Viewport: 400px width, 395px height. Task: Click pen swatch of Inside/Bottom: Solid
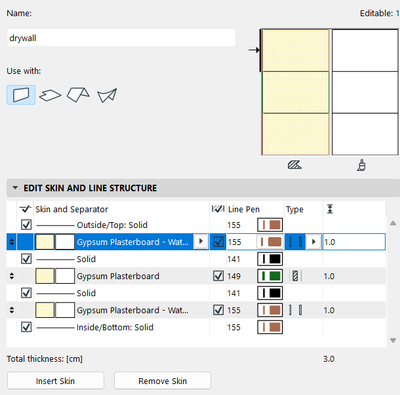270,327
